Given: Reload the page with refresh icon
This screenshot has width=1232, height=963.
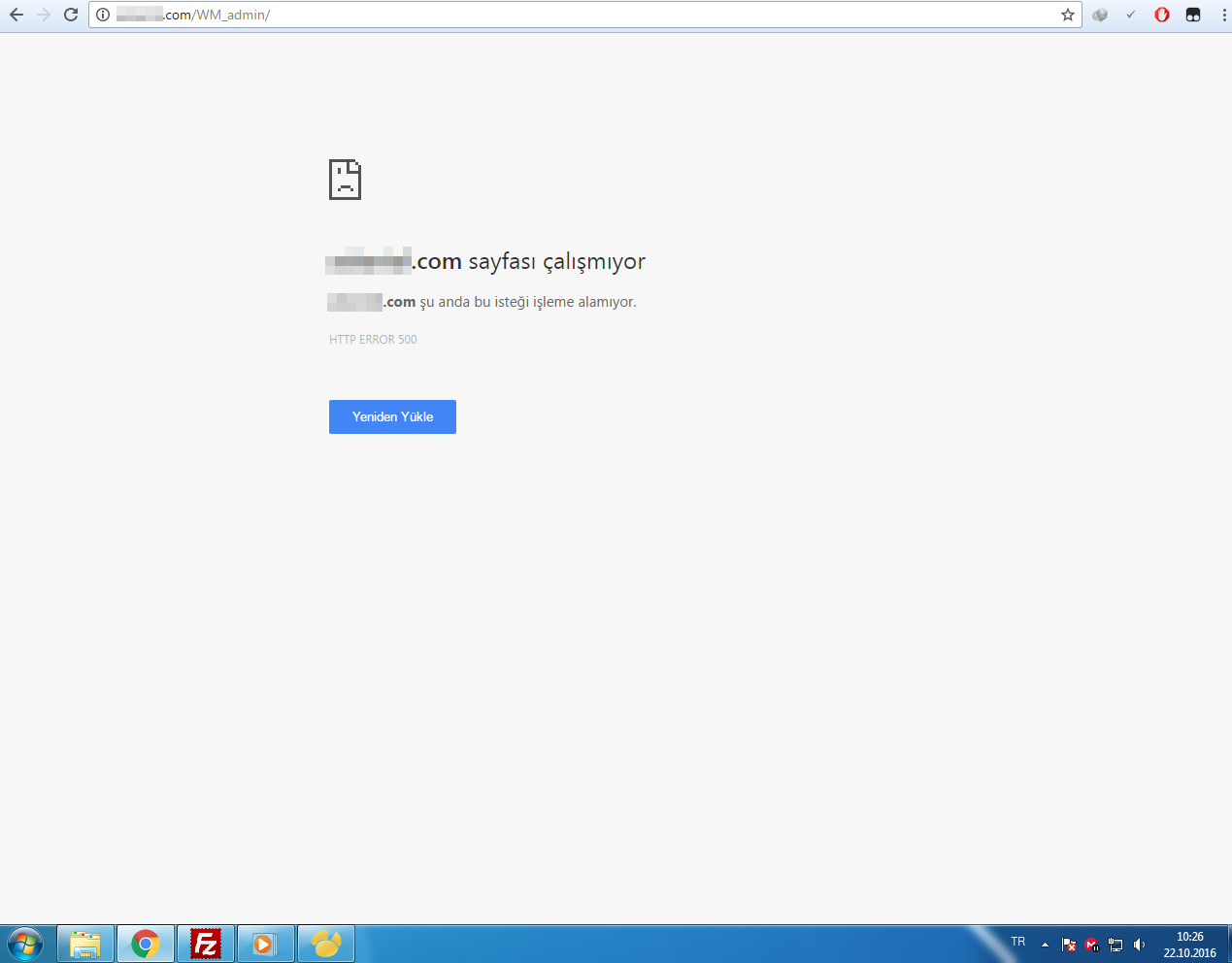Looking at the screenshot, I should (x=71, y=15).
